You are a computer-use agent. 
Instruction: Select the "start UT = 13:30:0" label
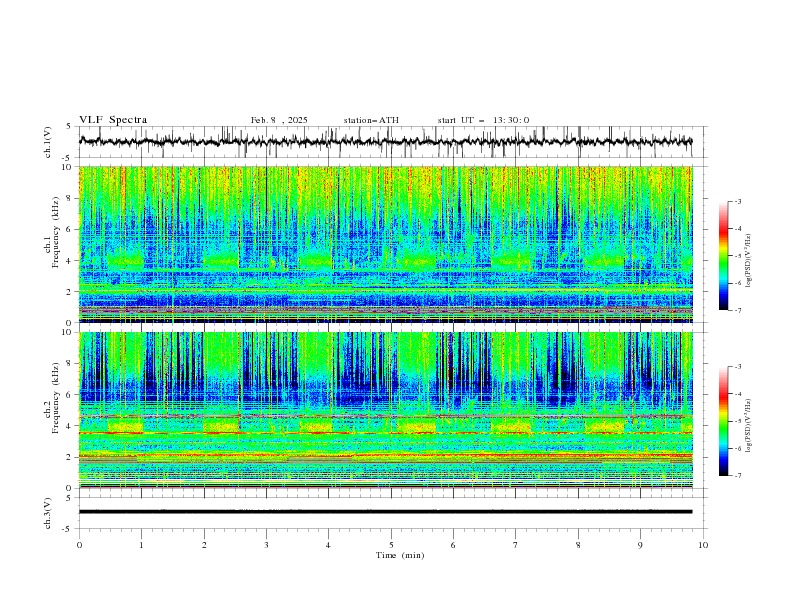pos(483,120)
